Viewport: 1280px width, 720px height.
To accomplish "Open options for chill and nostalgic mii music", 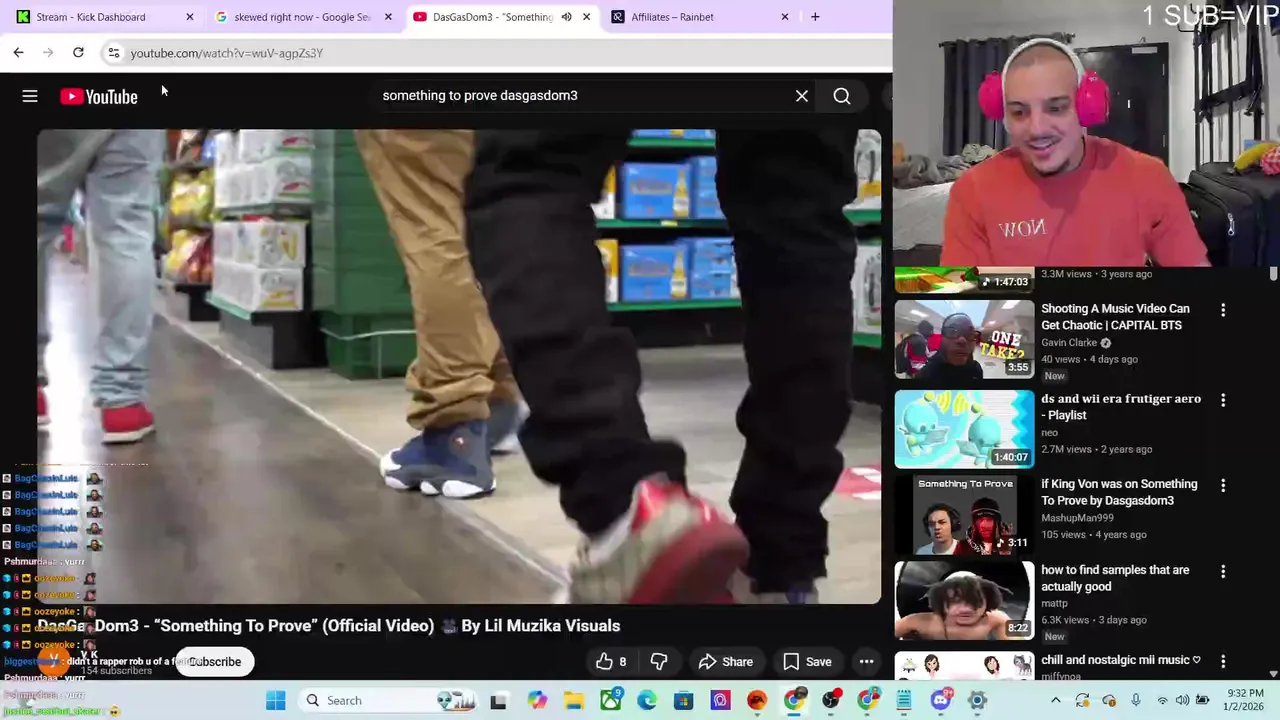I will click(1223, 662).
